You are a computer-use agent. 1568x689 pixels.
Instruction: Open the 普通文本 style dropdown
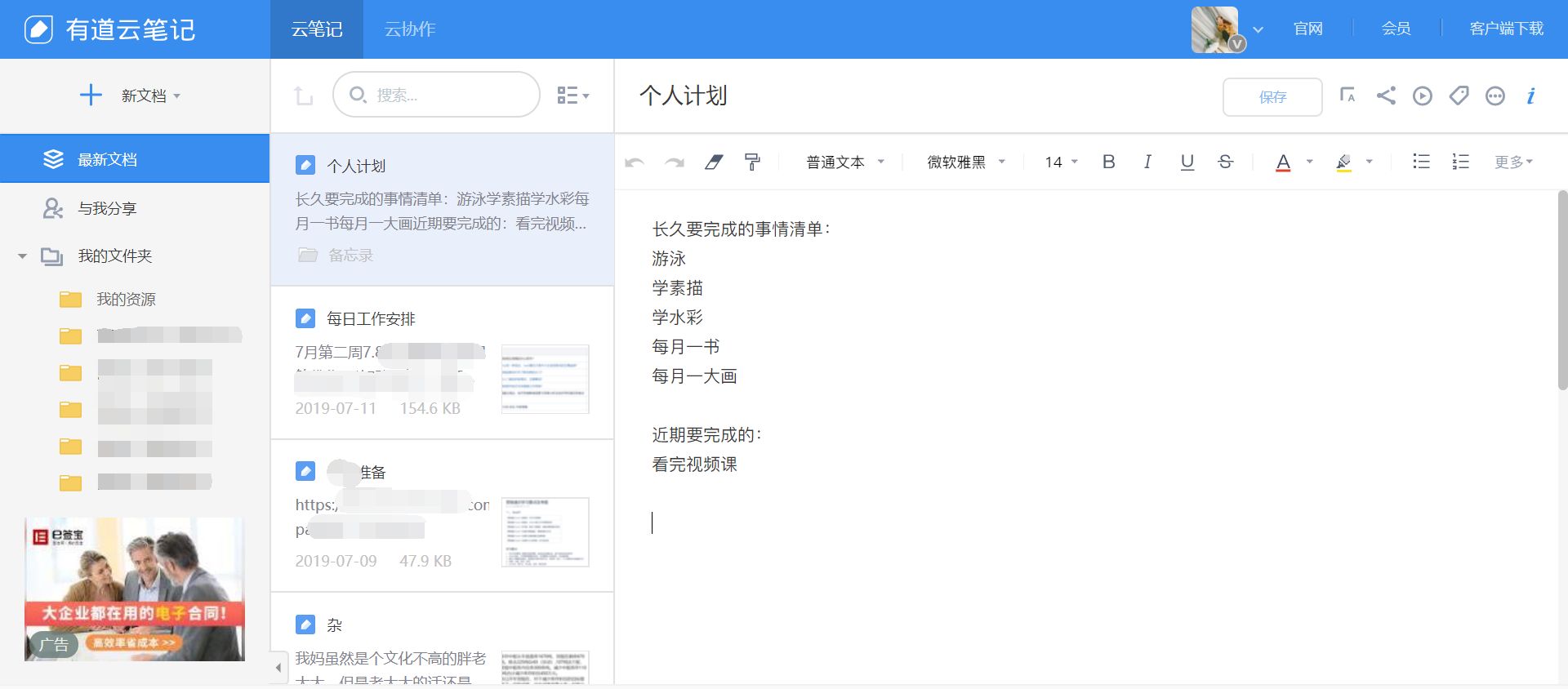click(844, 162)
